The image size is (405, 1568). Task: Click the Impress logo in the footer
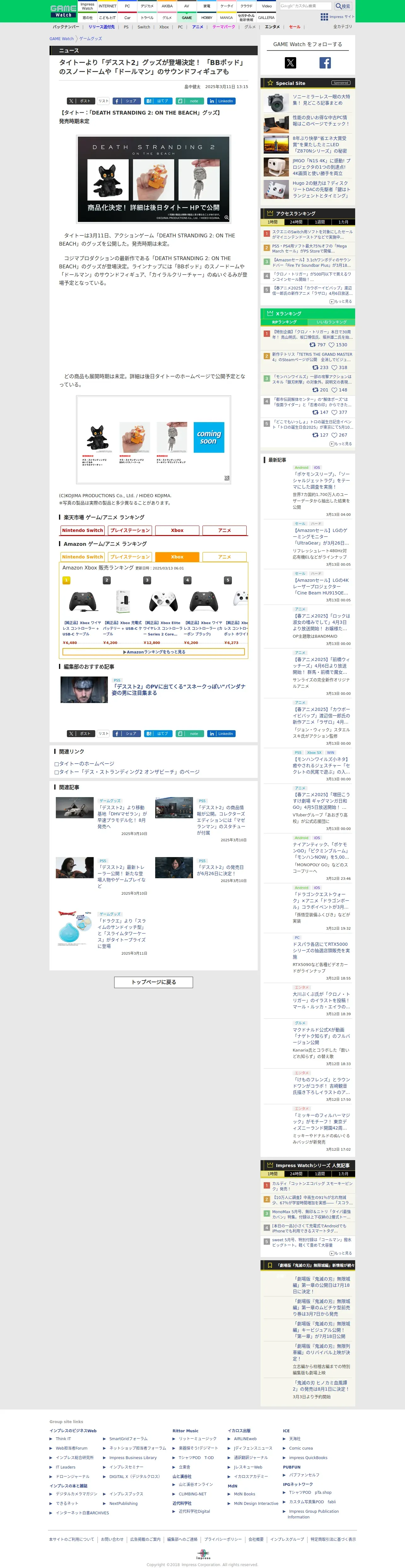202,1555
